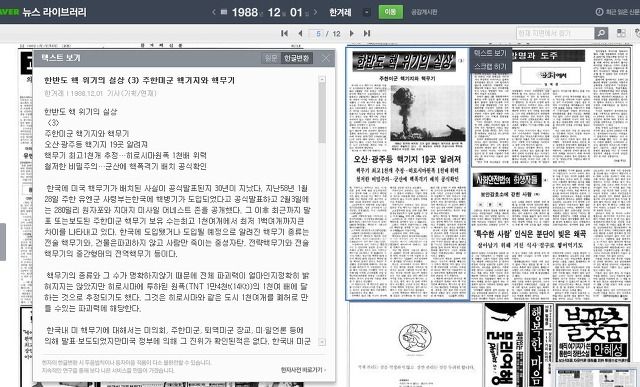This screenshot has height=387, width=640.
Task: Go to the next date with the right chevron
Action: (315, 12)
